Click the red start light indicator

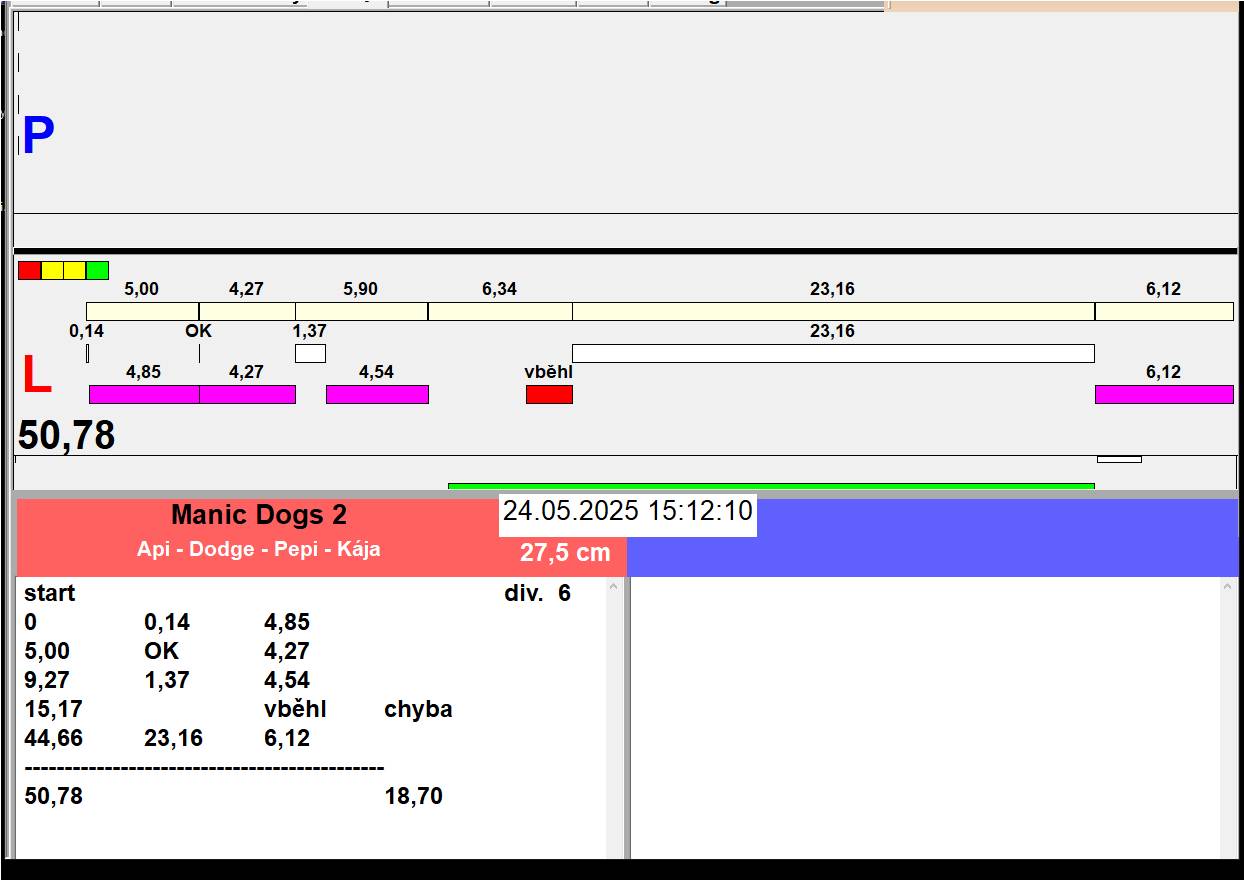[x=29, y=270]
